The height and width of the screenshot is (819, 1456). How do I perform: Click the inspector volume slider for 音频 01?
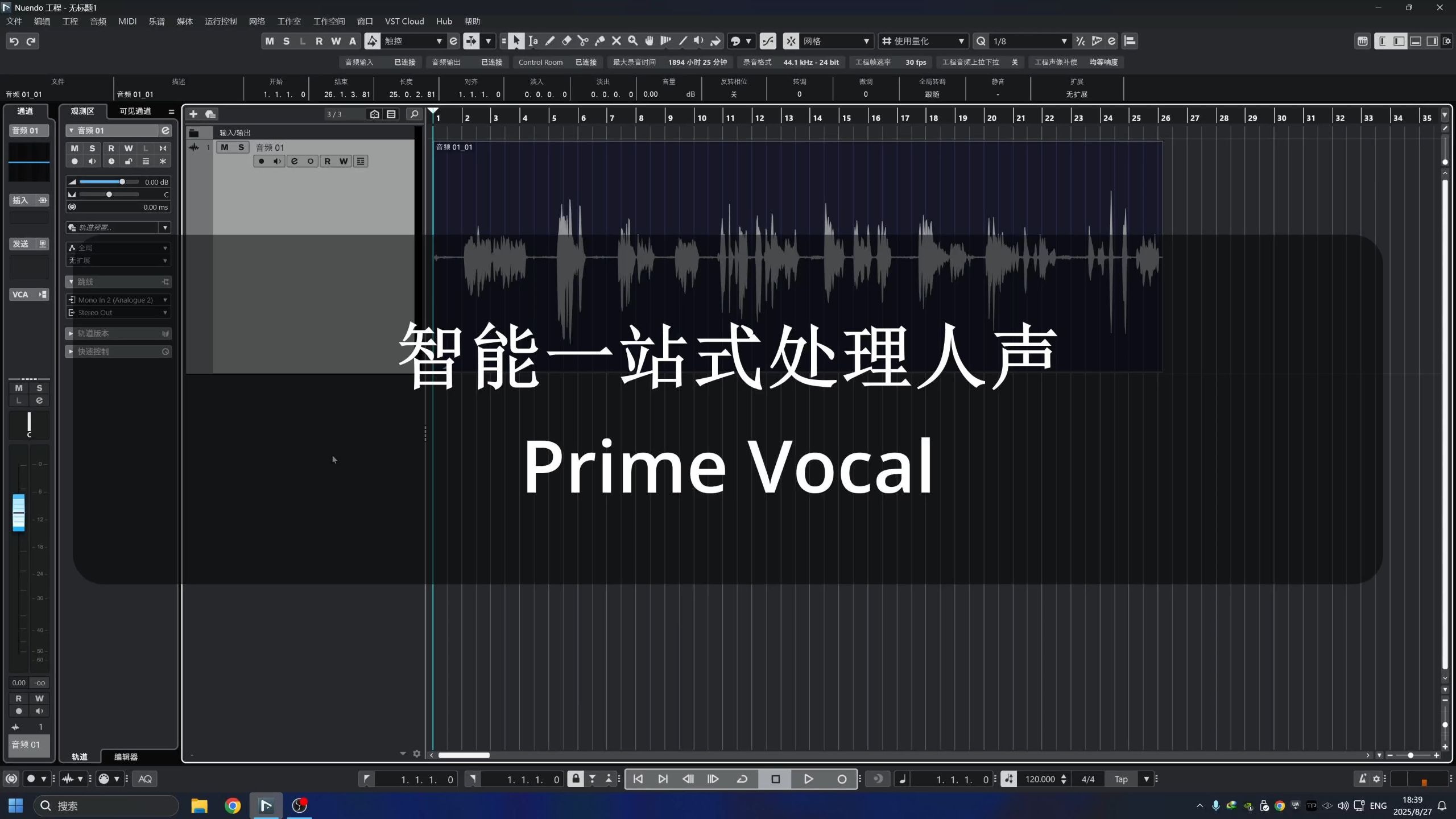point(109,182)
